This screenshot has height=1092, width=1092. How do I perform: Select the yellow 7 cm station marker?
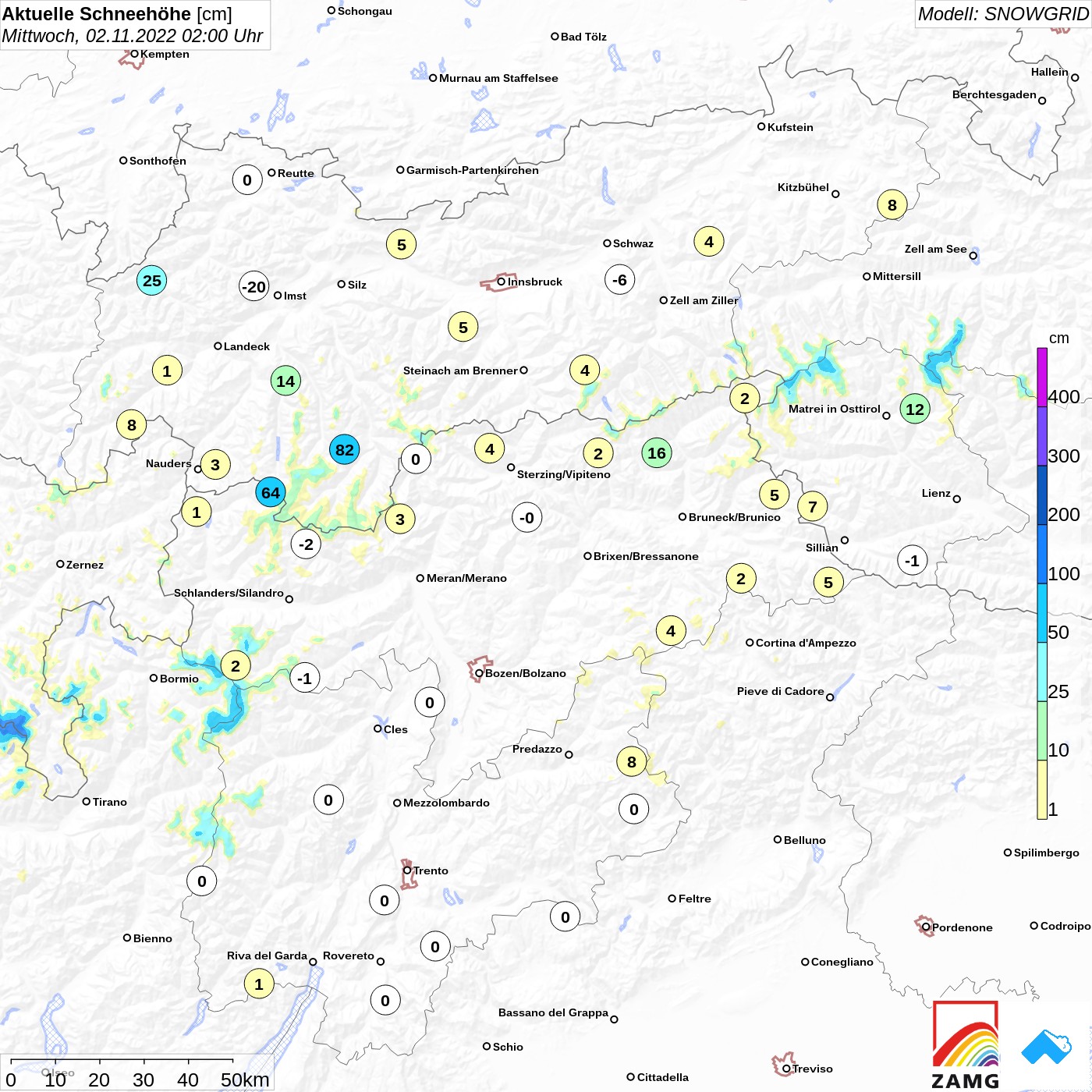pyautogui.click(x=813, y=507)
